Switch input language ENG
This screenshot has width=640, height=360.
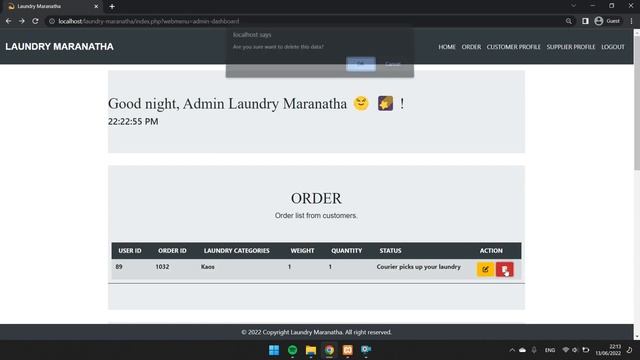click(550, 350)
